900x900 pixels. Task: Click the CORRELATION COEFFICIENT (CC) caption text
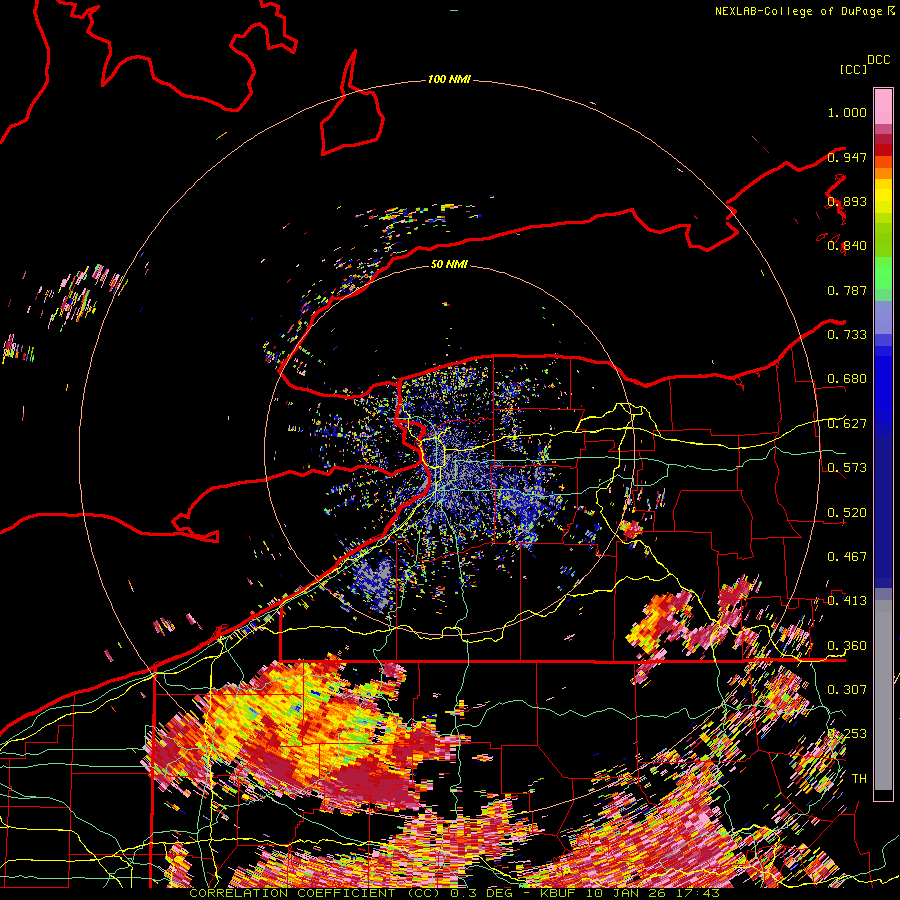(314, 893)
